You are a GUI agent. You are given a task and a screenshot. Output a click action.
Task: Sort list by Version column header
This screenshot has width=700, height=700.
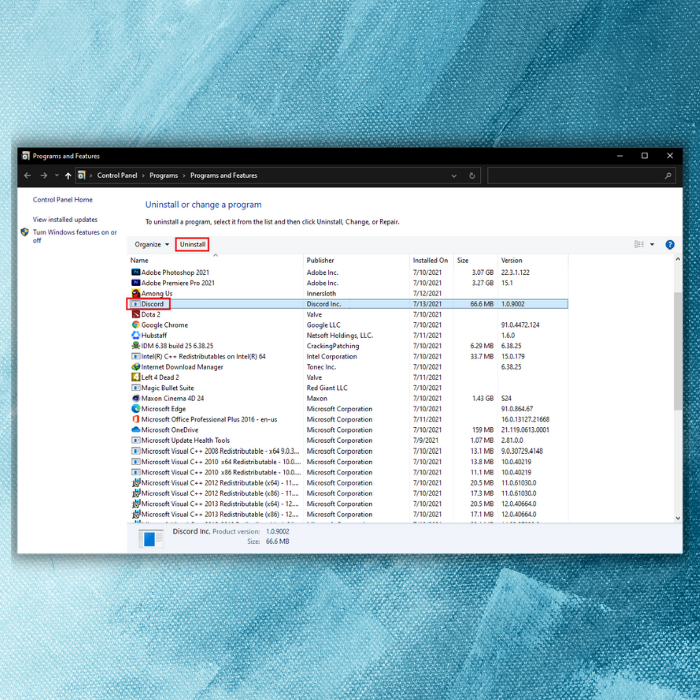click(533, 260)
